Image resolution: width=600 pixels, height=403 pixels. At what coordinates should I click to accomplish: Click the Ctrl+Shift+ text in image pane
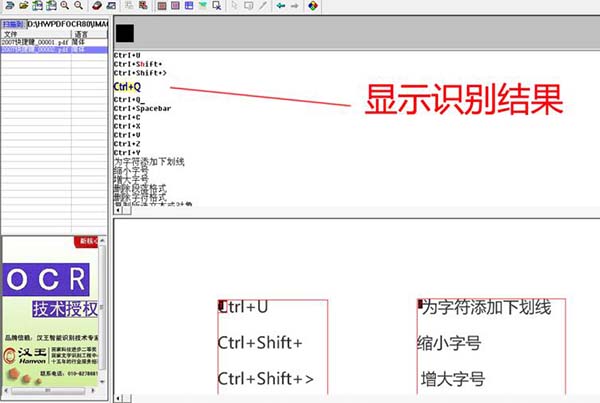point(260,343)
